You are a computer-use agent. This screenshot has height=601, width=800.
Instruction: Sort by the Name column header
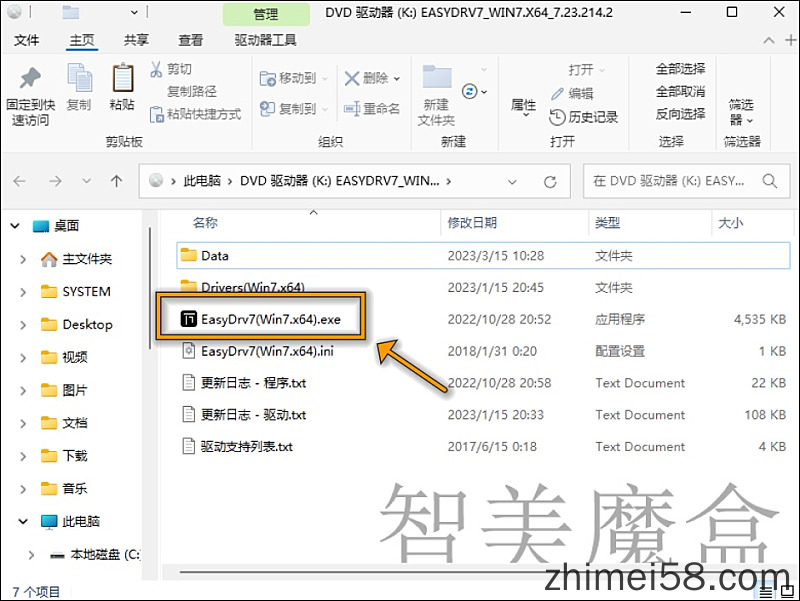coord(205,222)
